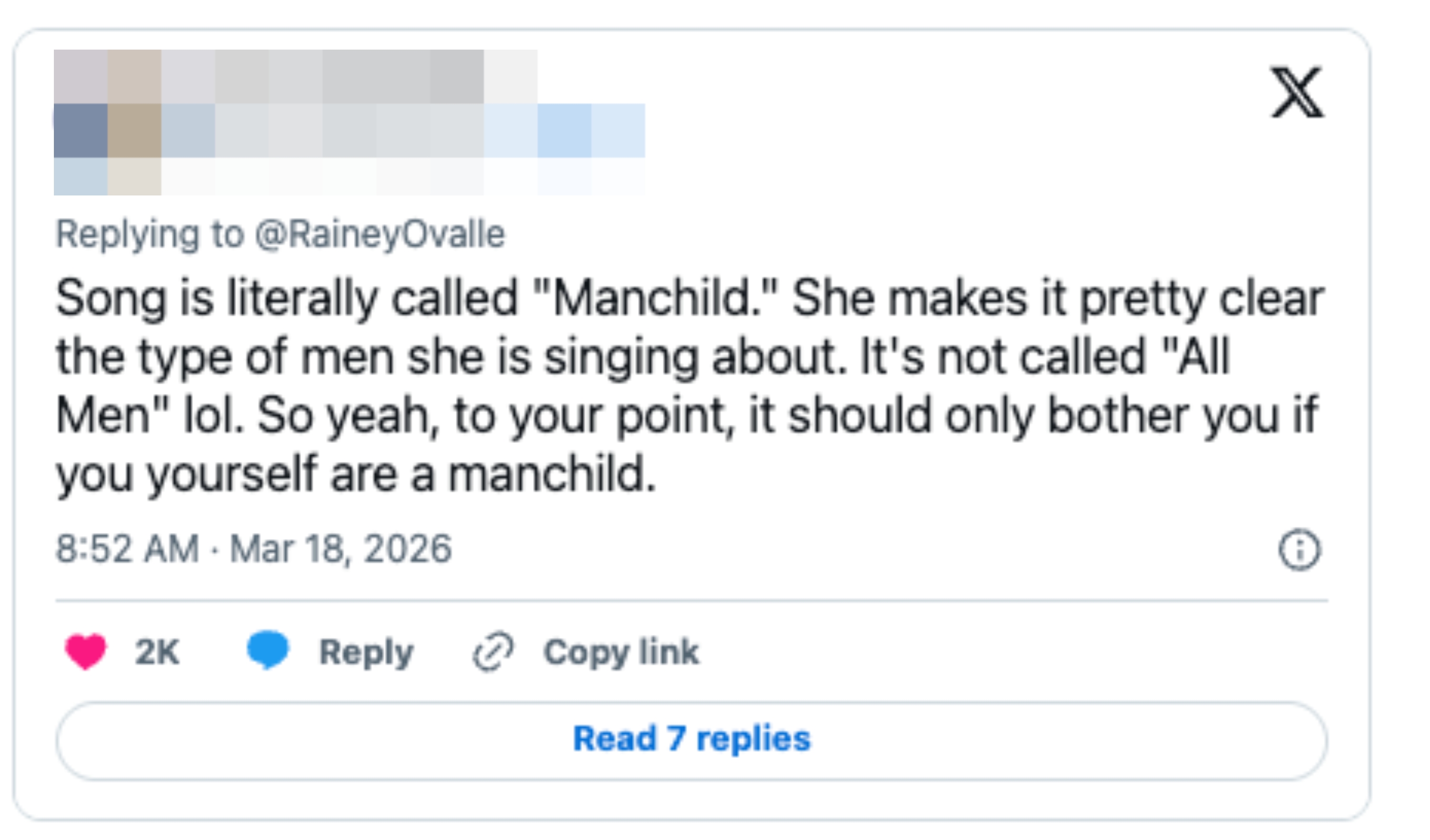Click the Mar 18, 2026 date

coord(340,549)
